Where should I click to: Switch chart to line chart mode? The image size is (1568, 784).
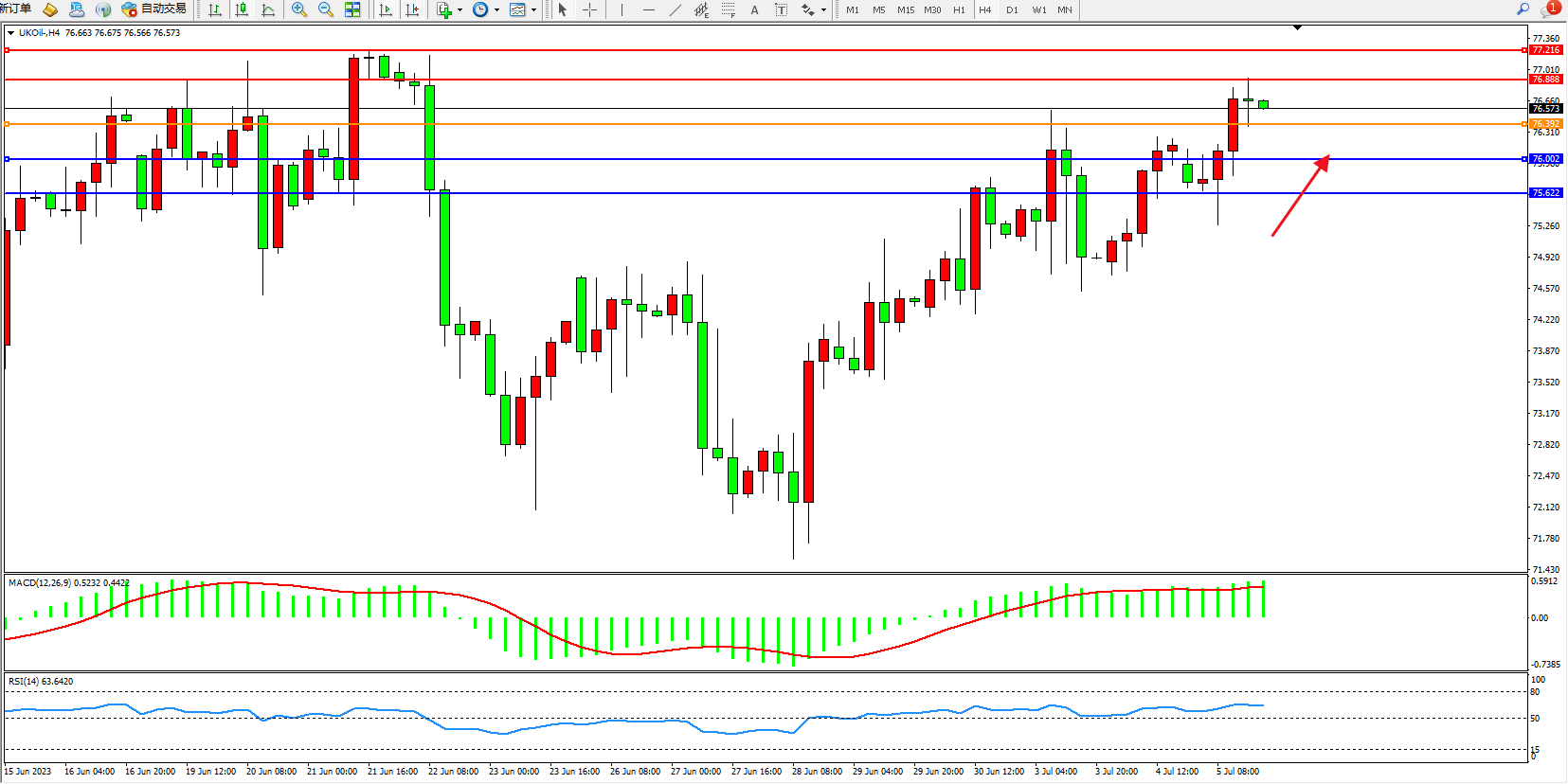point(268,9)
